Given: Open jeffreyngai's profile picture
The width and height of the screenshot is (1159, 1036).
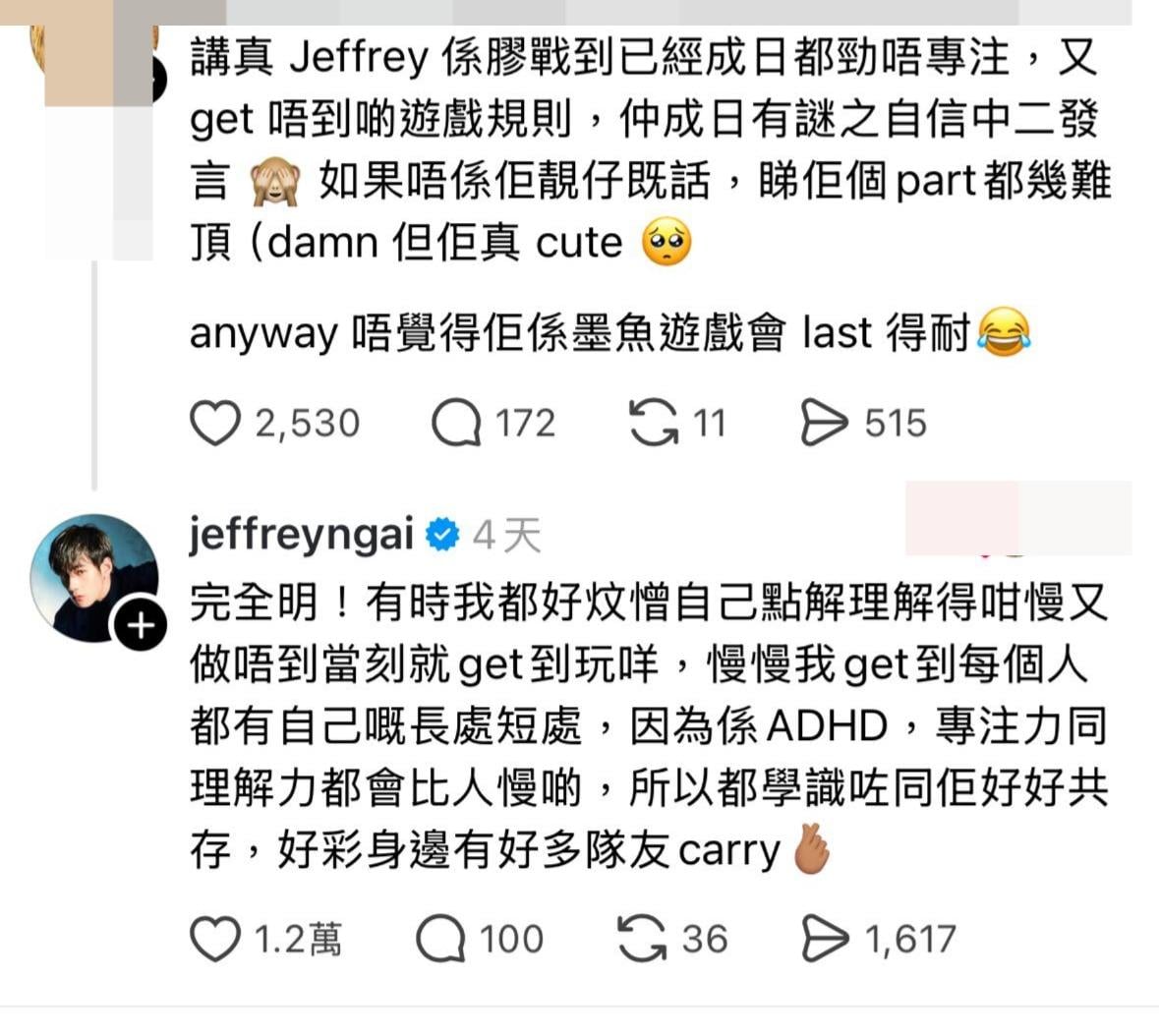Looking at the screenshot, I should point(93,578).
